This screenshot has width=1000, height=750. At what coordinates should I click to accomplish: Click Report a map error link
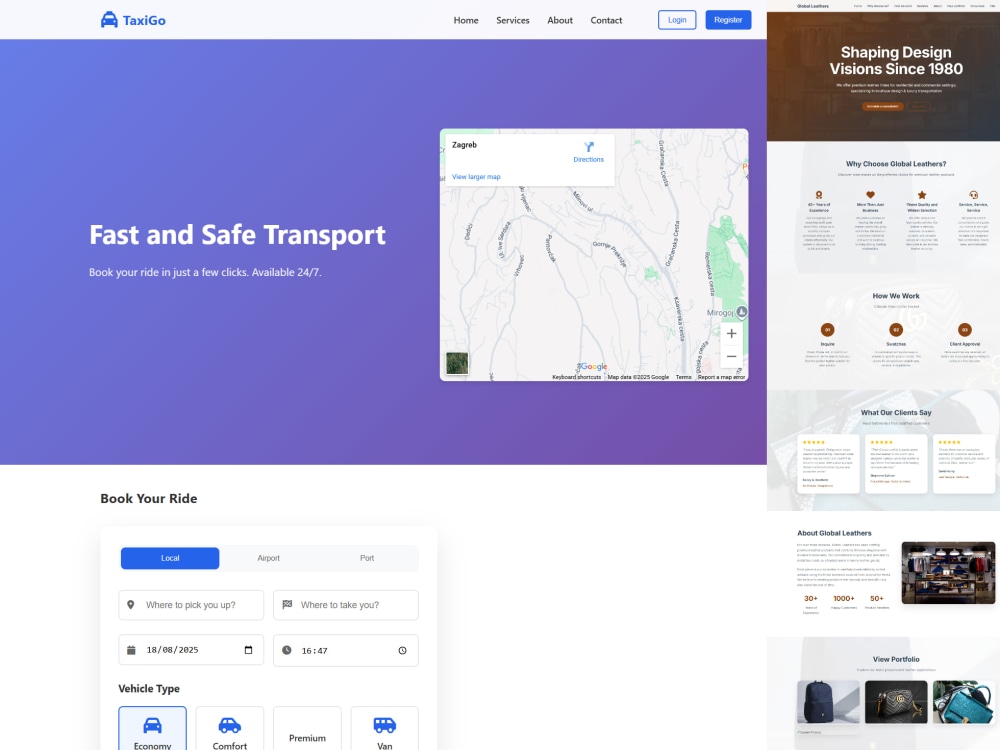721,377
